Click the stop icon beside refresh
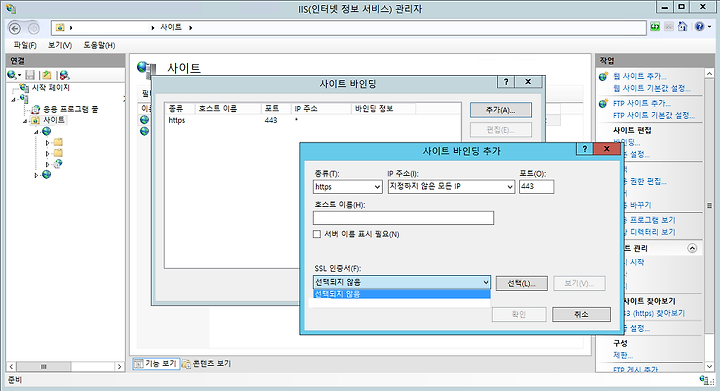The height and width of the screenshot is (391, 720). pyautogui.click(x=669, y=27)
